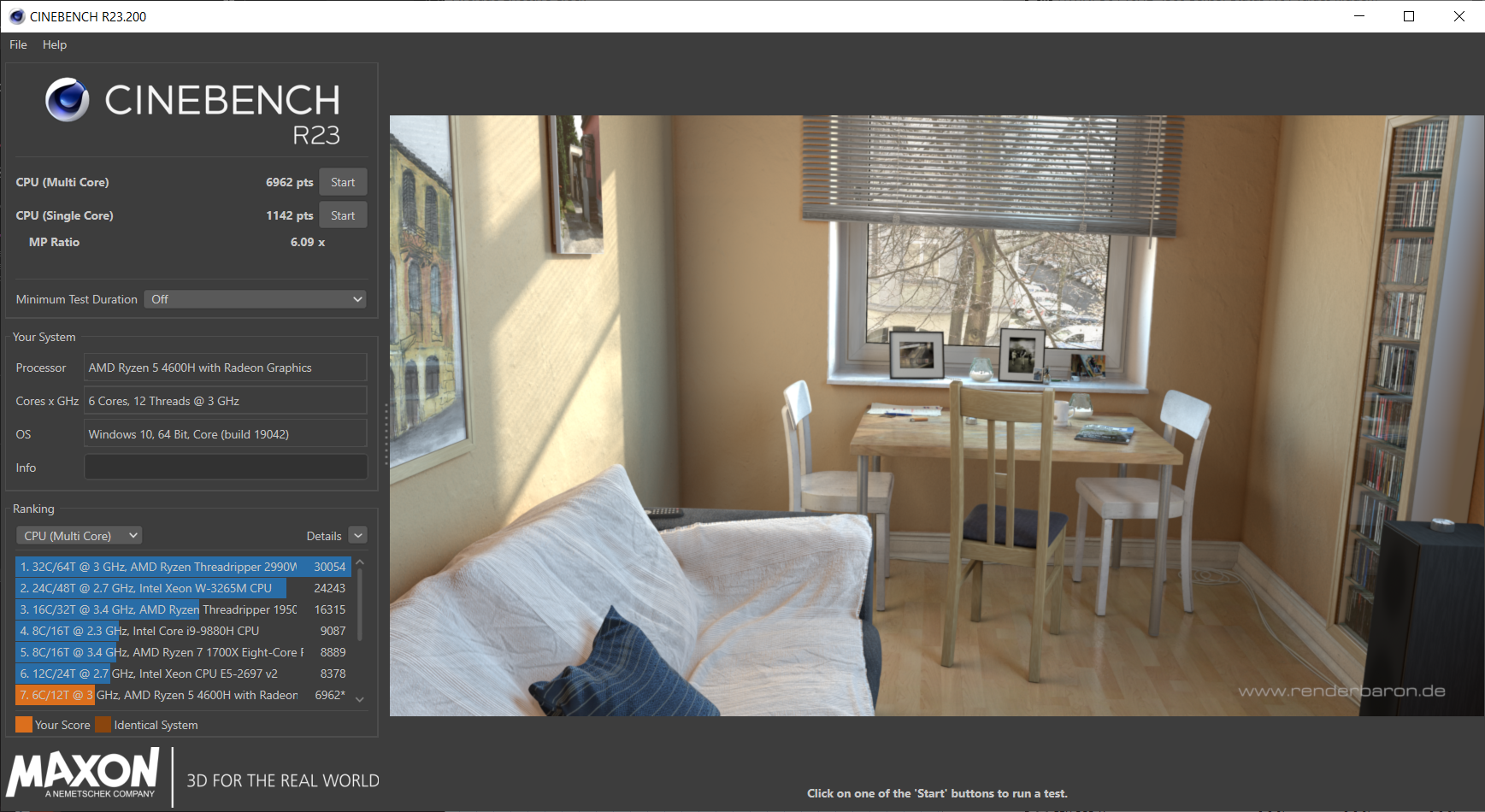Click the rendered room preview image
Image resolution: width=1485 pixels, height=812 pixels.
937,415
